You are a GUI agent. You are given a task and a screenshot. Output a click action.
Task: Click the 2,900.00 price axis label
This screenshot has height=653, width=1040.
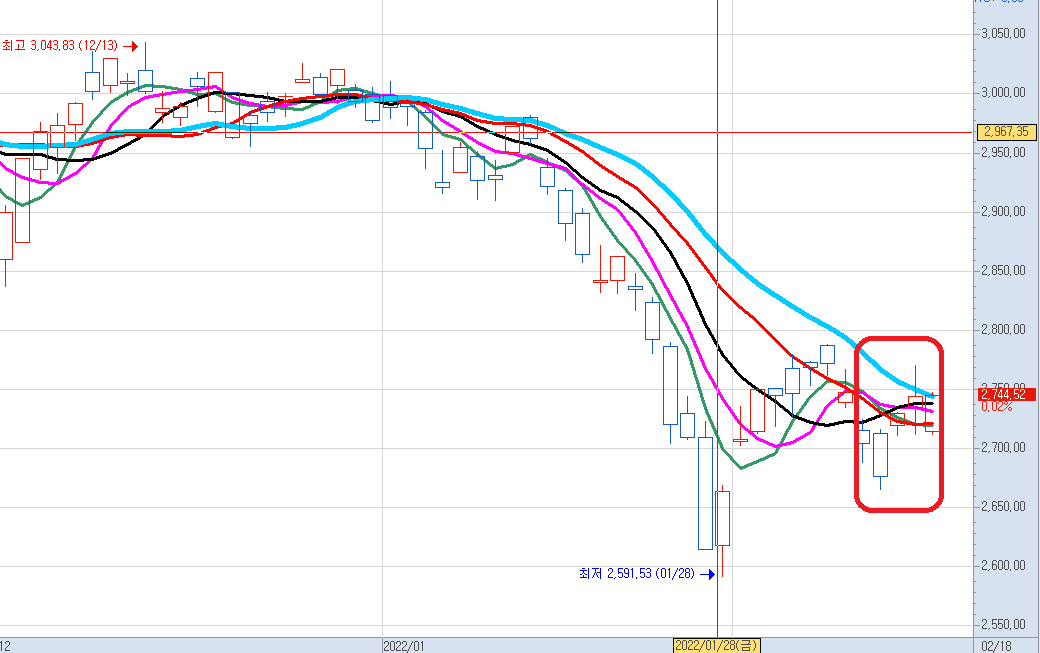point(1004,211)
